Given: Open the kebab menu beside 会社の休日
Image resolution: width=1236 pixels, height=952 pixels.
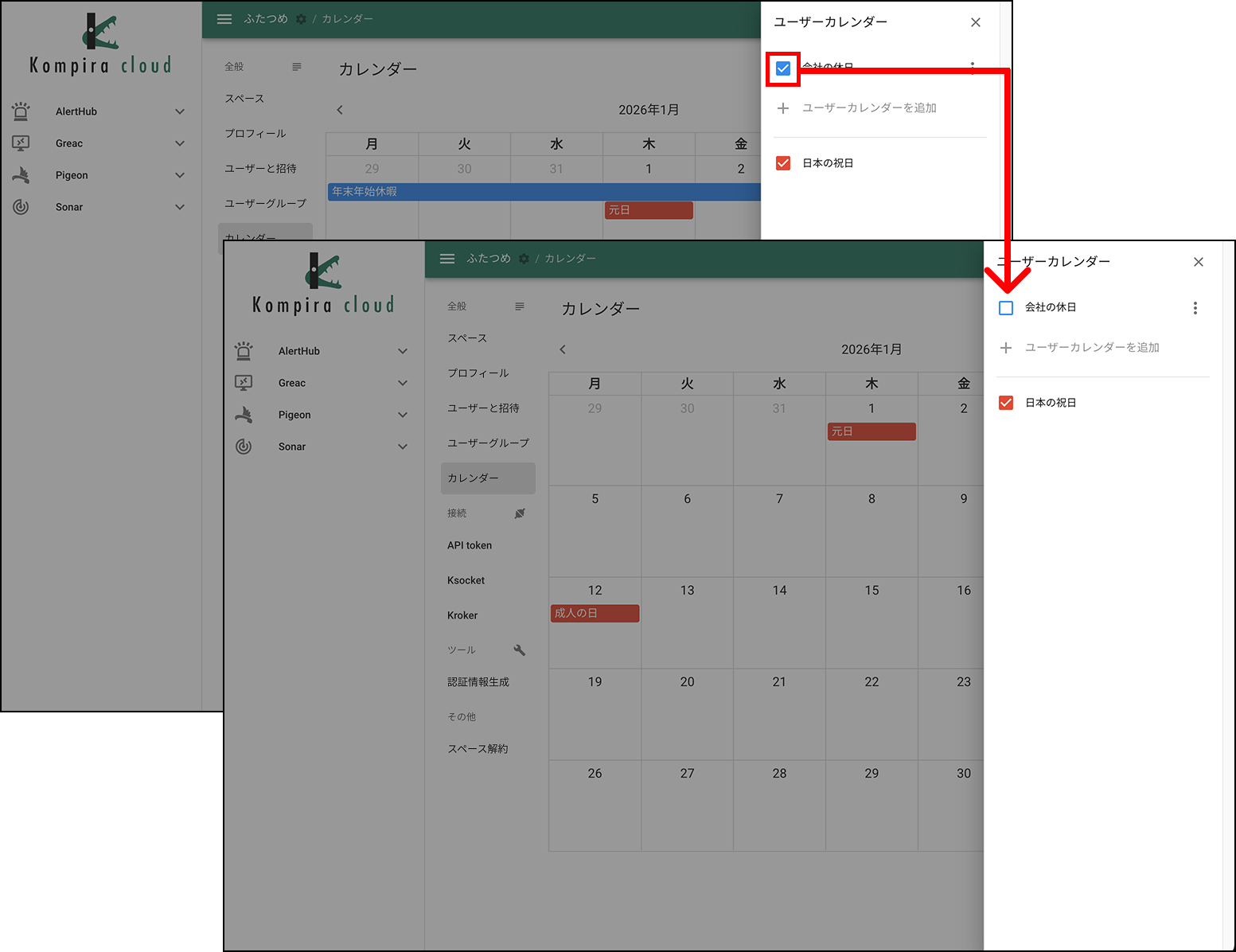Looking at the screenshot, I should pyautogui.click(x=1195, y=308).
